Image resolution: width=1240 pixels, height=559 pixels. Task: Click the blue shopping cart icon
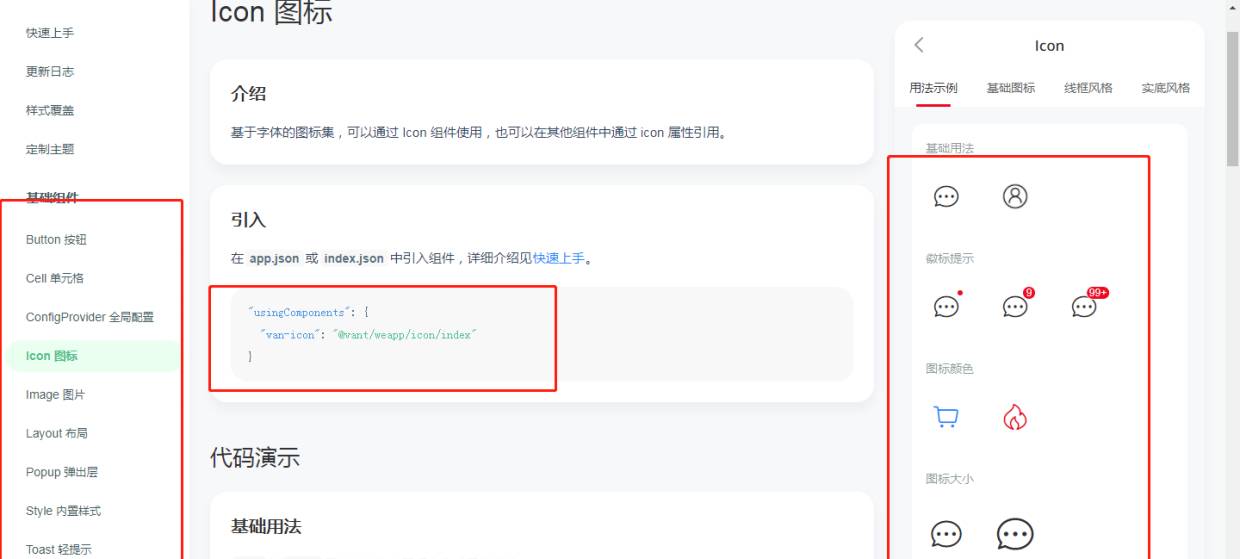(x=946, y=417)
